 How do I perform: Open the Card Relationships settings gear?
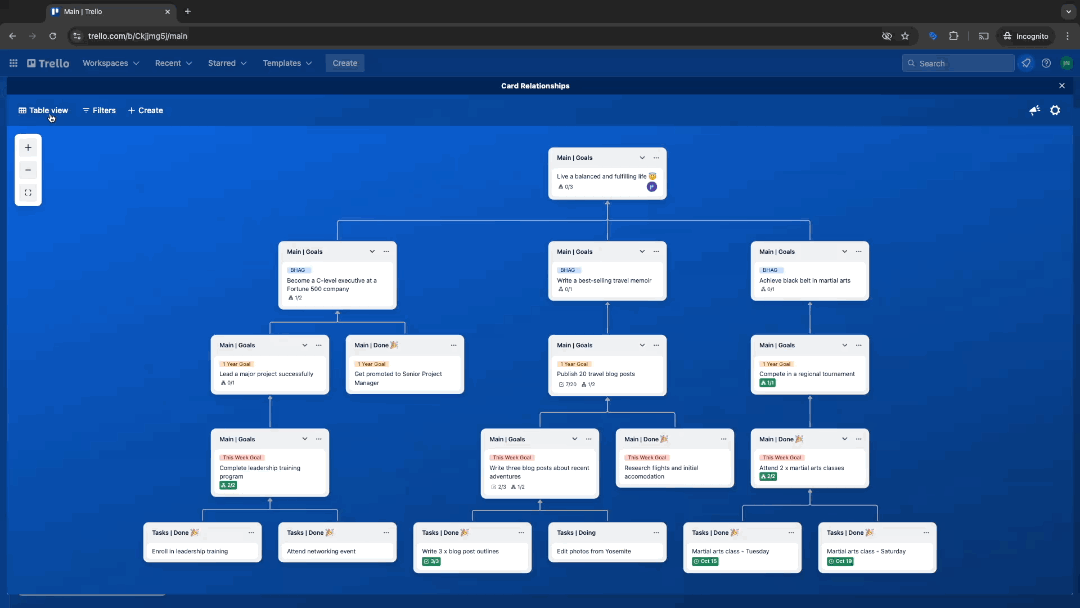tap(1055, 110)
